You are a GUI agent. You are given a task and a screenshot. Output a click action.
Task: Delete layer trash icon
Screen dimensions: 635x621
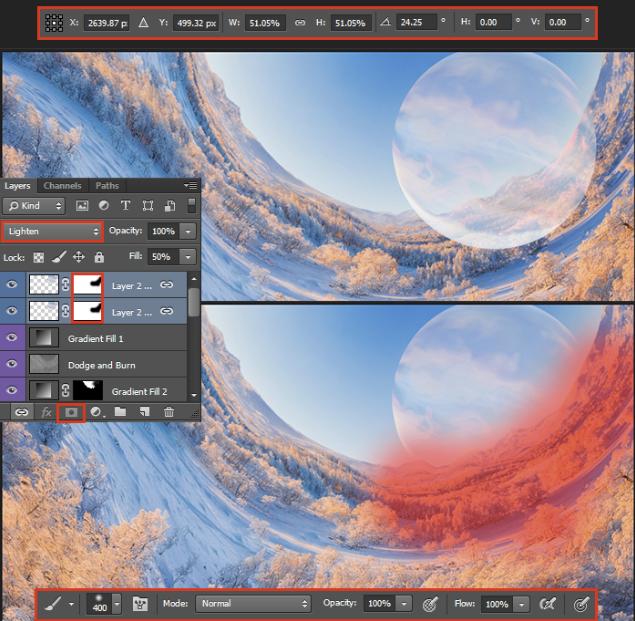point(169,412)
